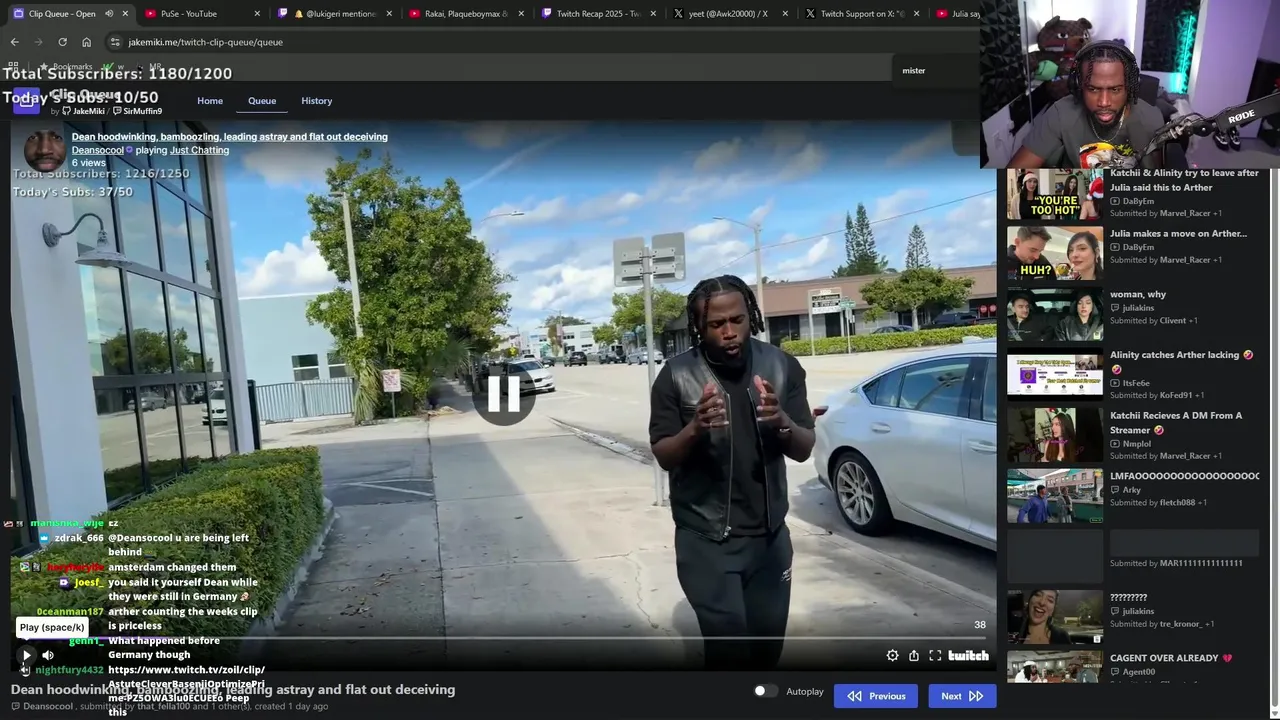Mute the clip with the volume icon
Screen dimensions: 1280x720
coord(48,655)
